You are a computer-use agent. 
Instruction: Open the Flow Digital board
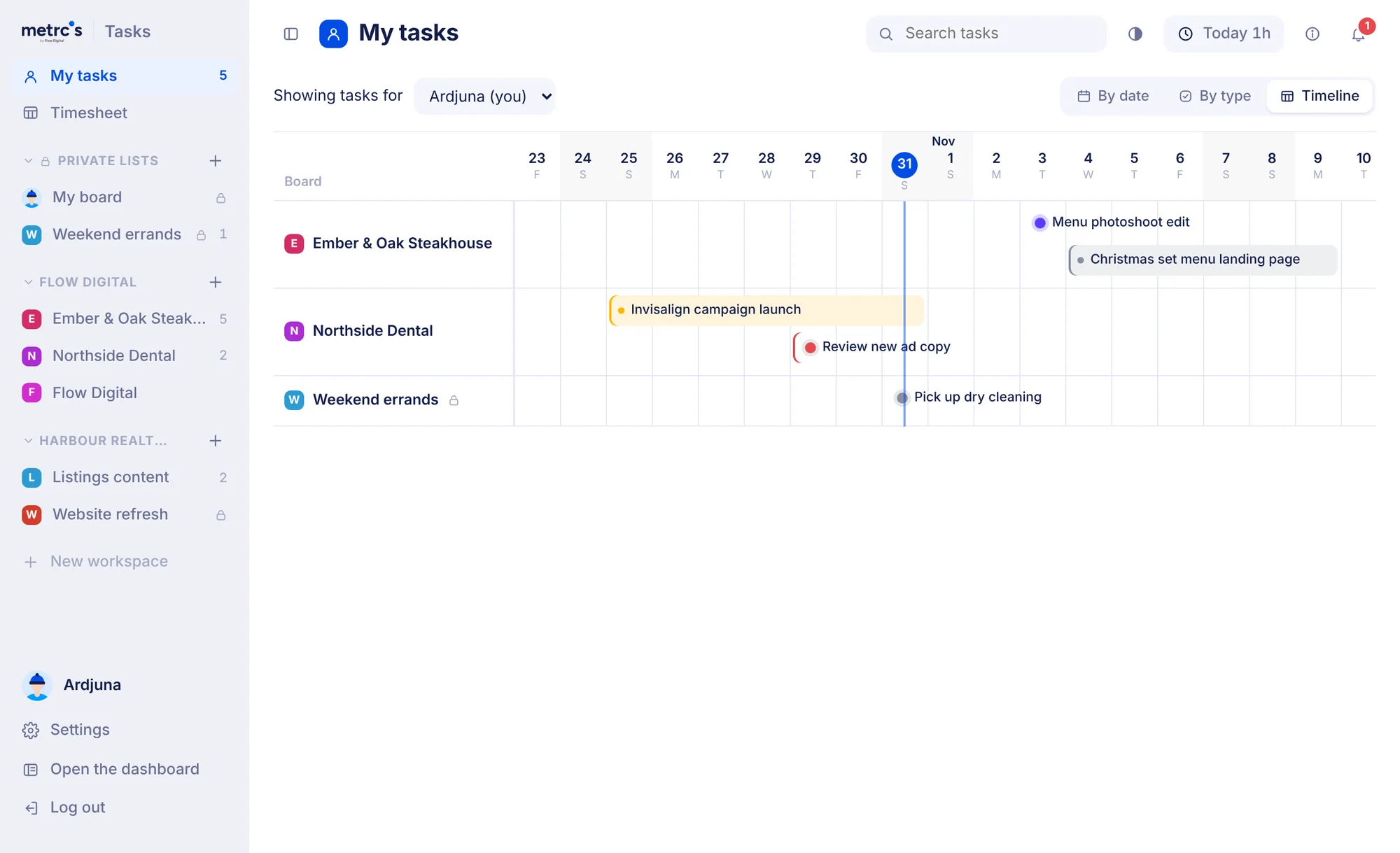click(125, 393)
